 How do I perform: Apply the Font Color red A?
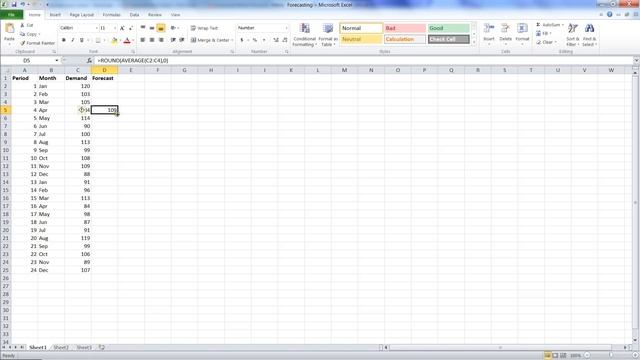pos(127,40)
